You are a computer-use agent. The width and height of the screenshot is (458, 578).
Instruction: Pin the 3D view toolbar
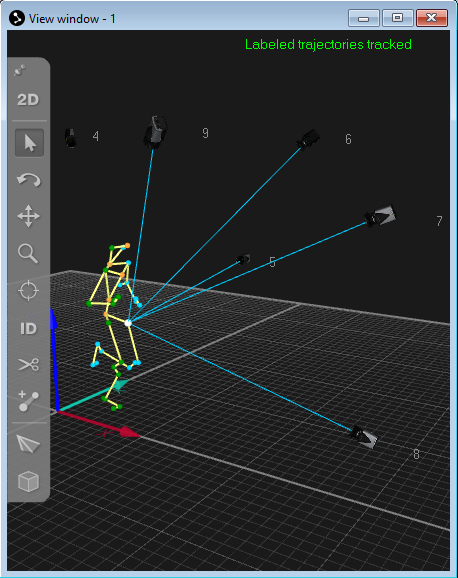click(x=20, y=70)
